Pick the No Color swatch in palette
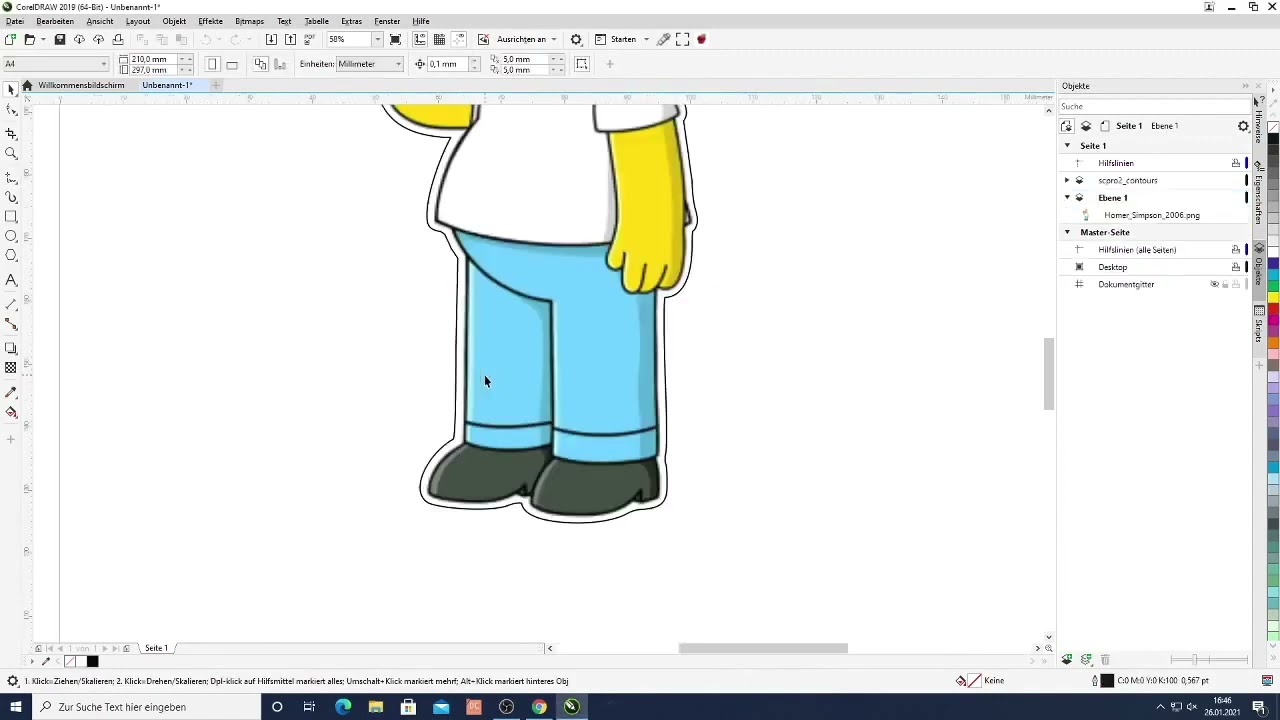The width and height of the screenshot is (1280, 720). pyautogui.click(x=1274, y=127)
